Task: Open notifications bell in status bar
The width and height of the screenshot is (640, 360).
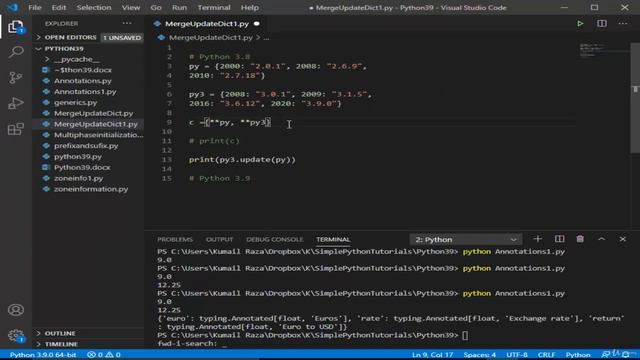Action: click(x=626, y=355)
